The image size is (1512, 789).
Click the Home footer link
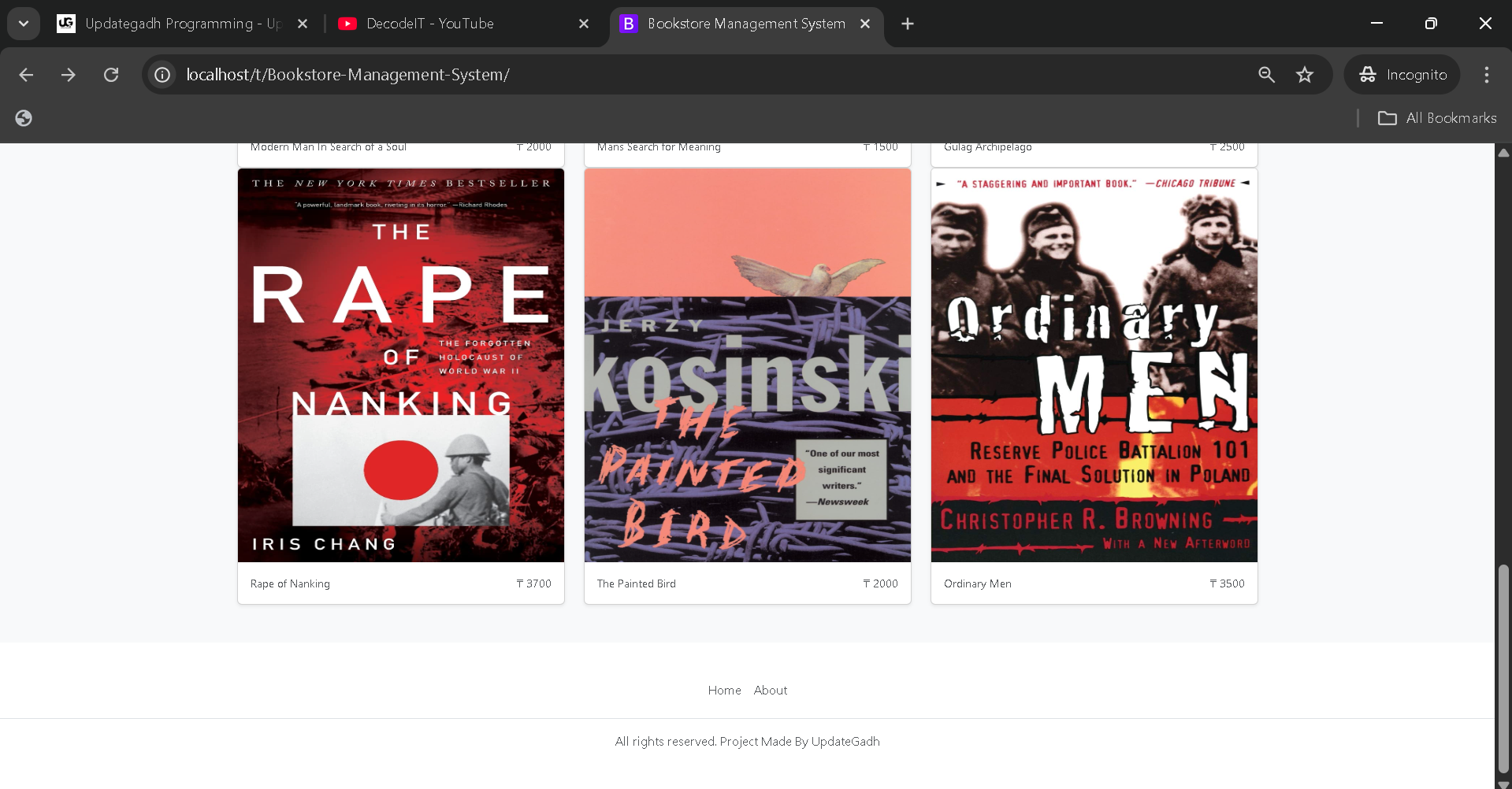pos(724,691)
